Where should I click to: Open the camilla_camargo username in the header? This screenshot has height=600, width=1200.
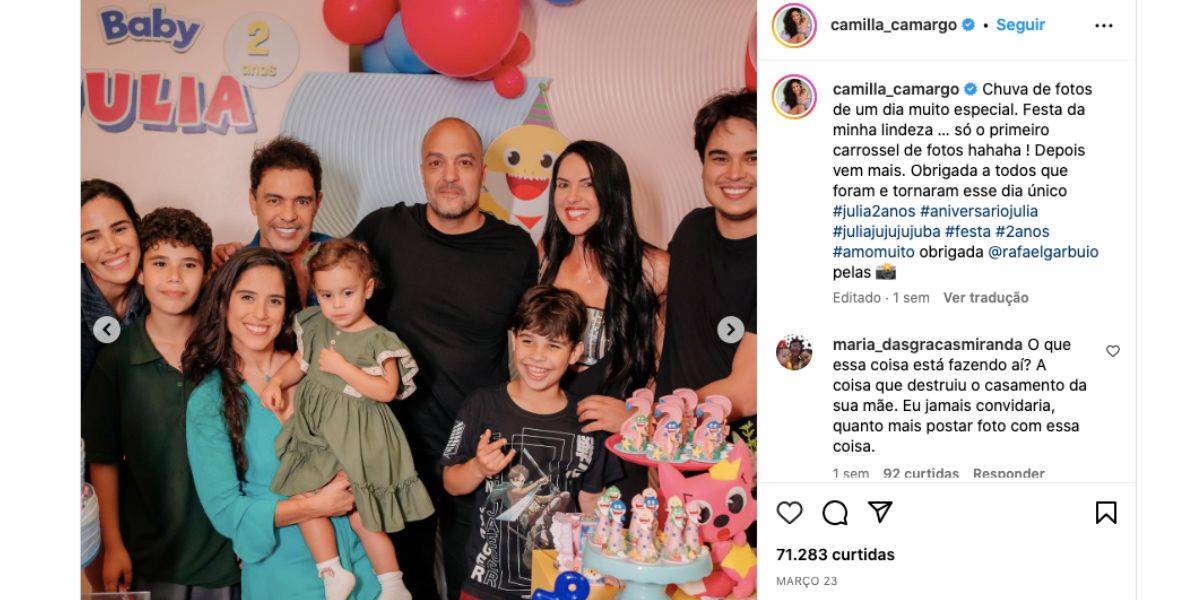[894, 25]
